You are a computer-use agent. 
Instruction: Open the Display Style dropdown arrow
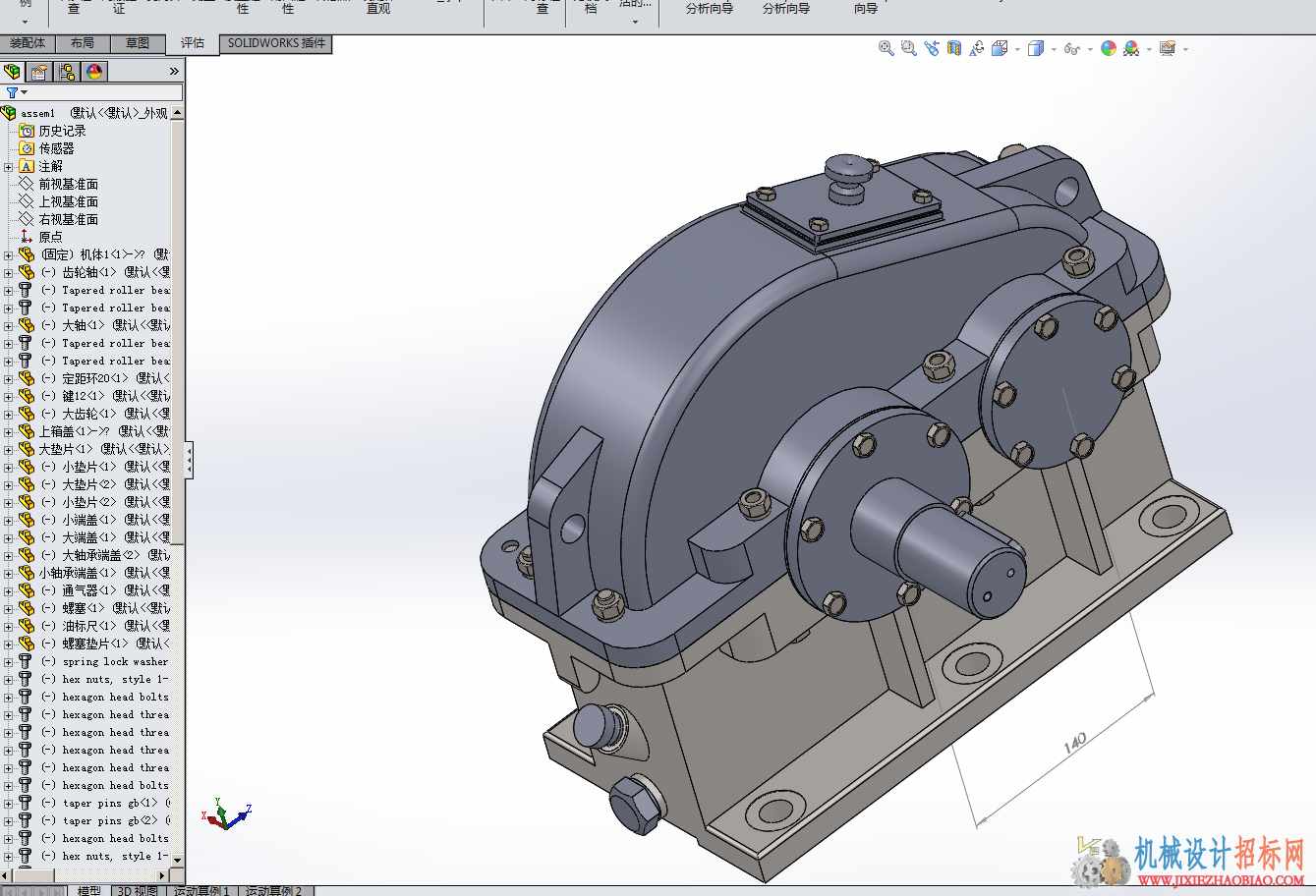tap(1054, 48)
